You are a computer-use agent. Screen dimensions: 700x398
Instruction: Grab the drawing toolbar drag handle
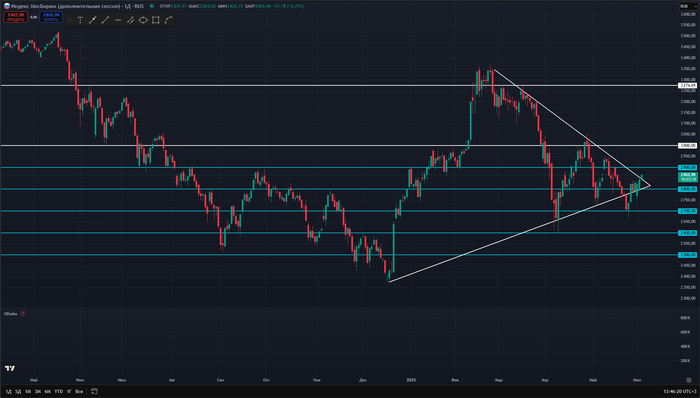coord(69,20)
